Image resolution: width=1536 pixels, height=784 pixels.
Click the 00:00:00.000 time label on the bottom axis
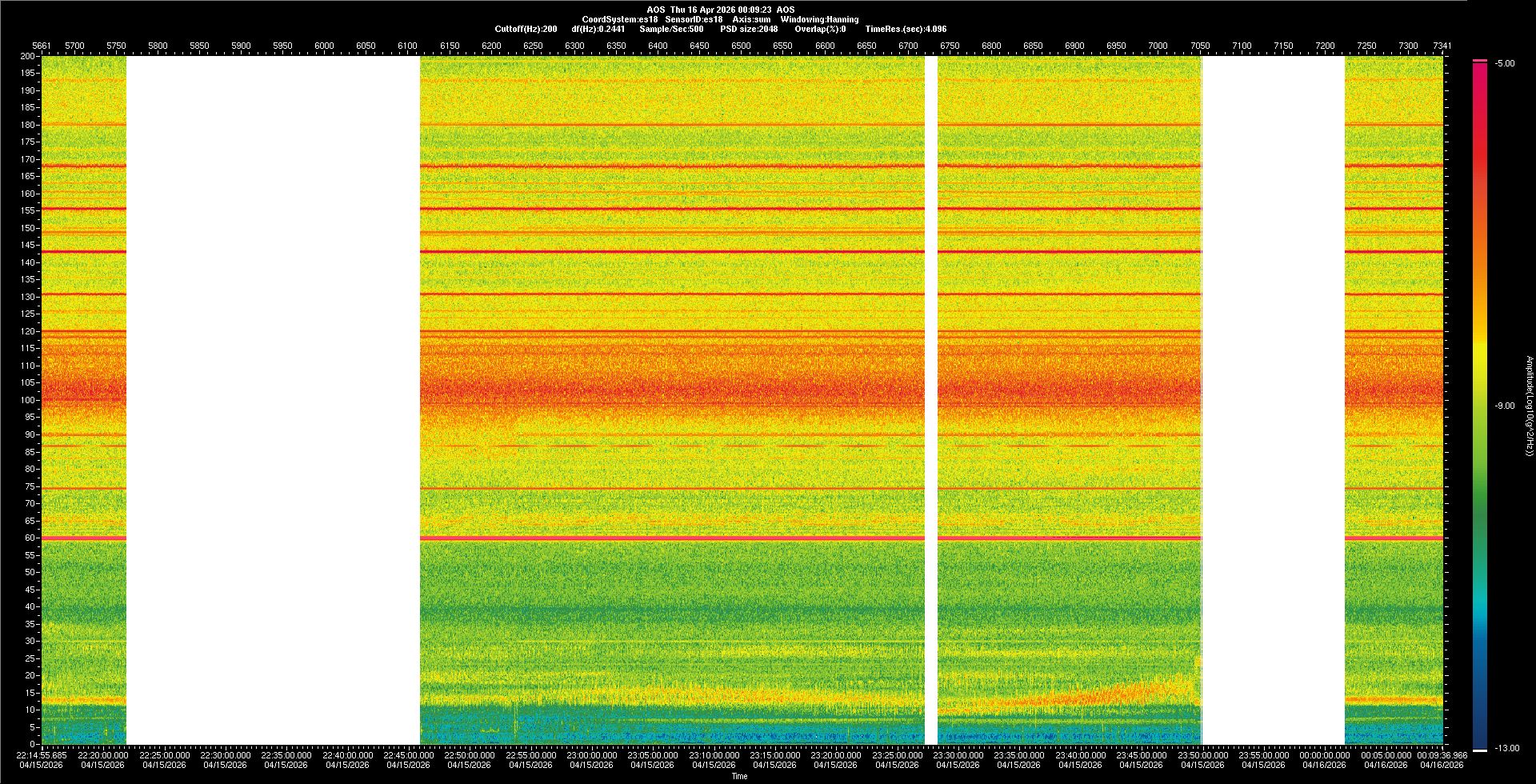(1325, 755)
